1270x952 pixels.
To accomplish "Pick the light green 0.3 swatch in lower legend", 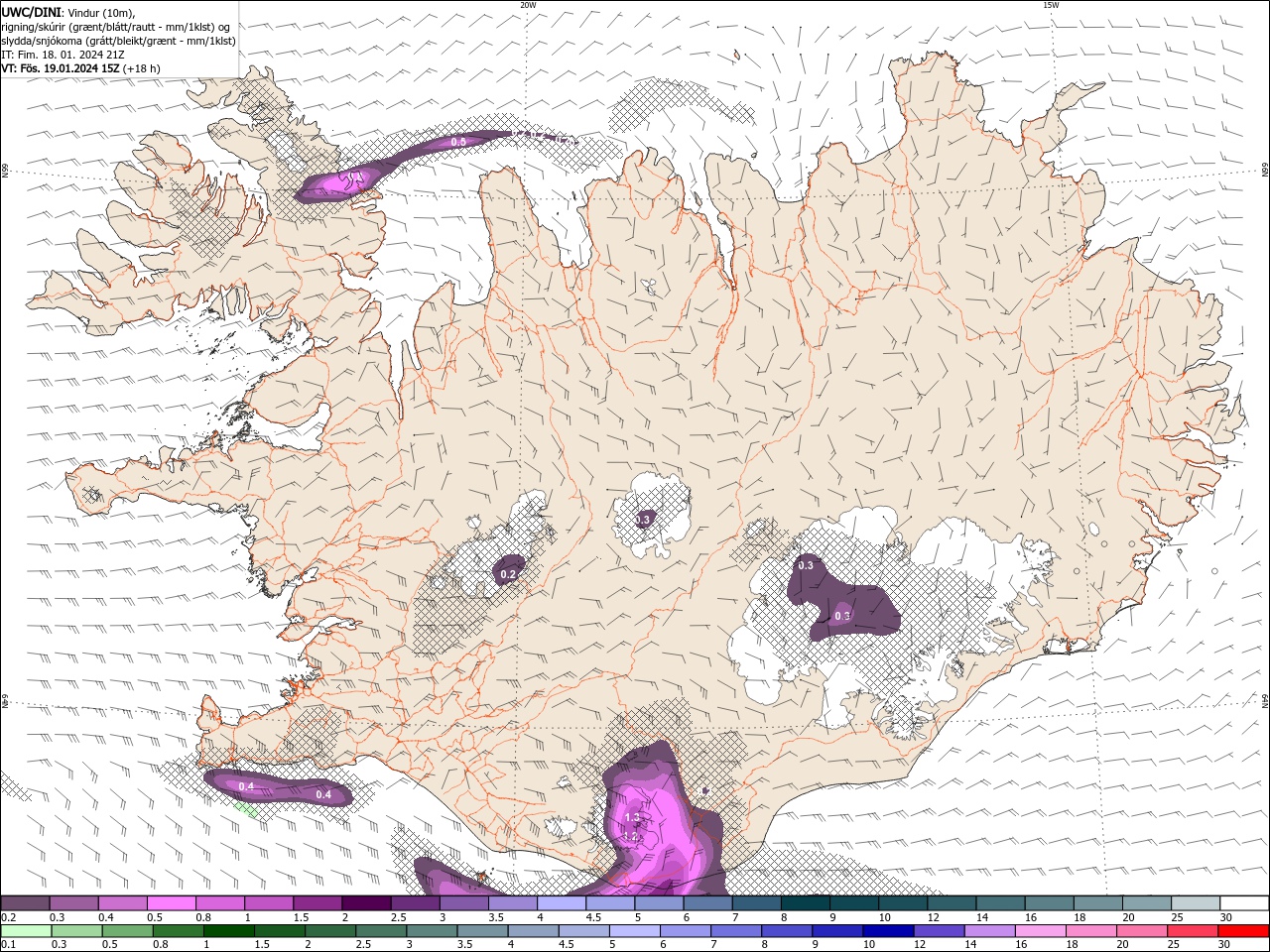I will coord(76,931).
